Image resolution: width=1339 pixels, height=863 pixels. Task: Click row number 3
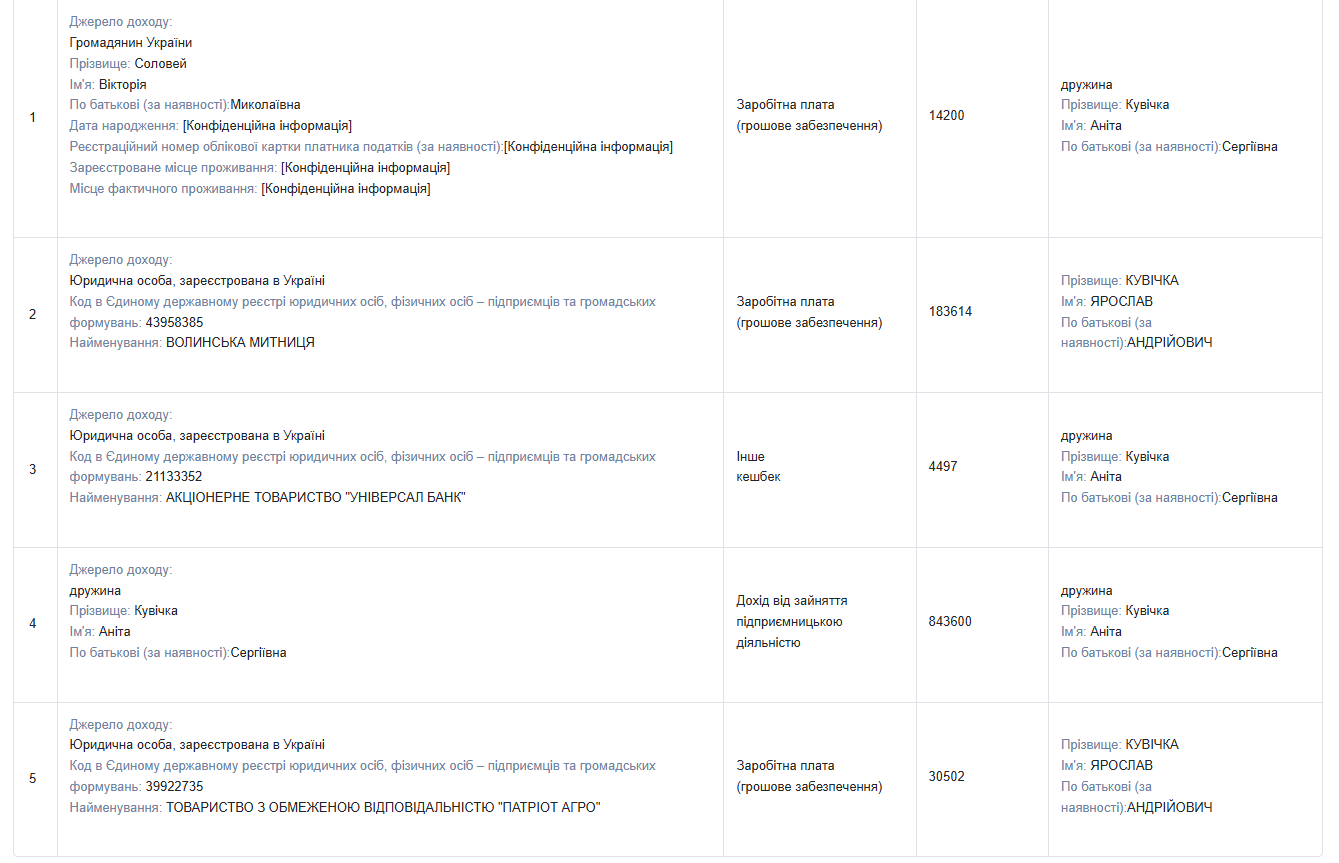pyautogui.click(x=33, y=469)
